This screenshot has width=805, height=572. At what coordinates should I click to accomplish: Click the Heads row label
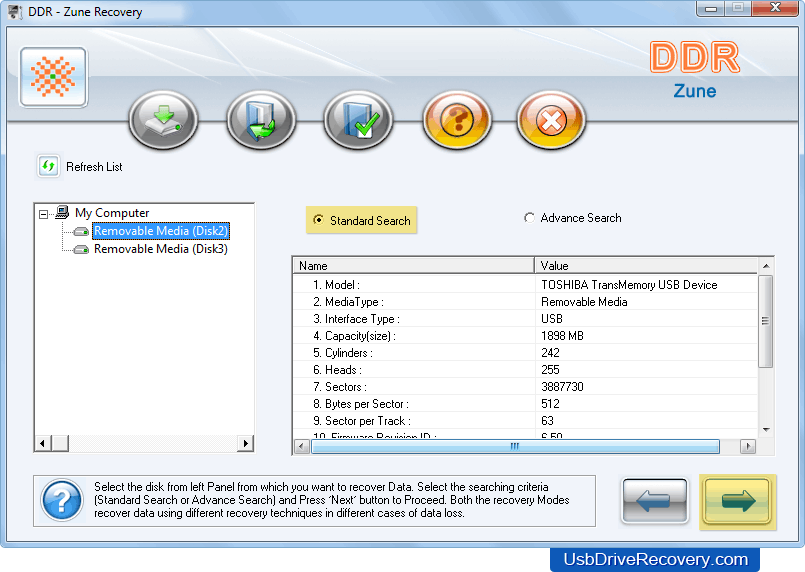pyautogui.click(x=337, y=370)
